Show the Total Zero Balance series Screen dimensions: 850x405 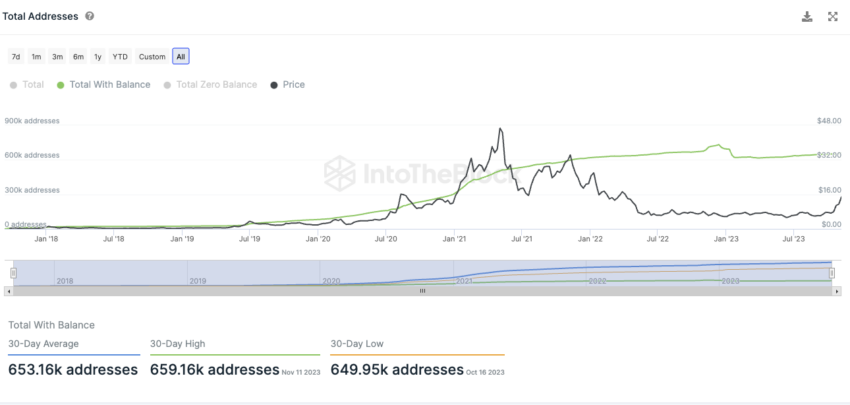click(x=210, y=85)
